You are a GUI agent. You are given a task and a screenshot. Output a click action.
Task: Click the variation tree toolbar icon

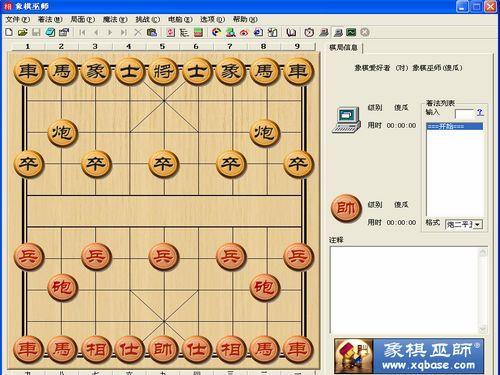pyautogui.click(x=184, y=32)
